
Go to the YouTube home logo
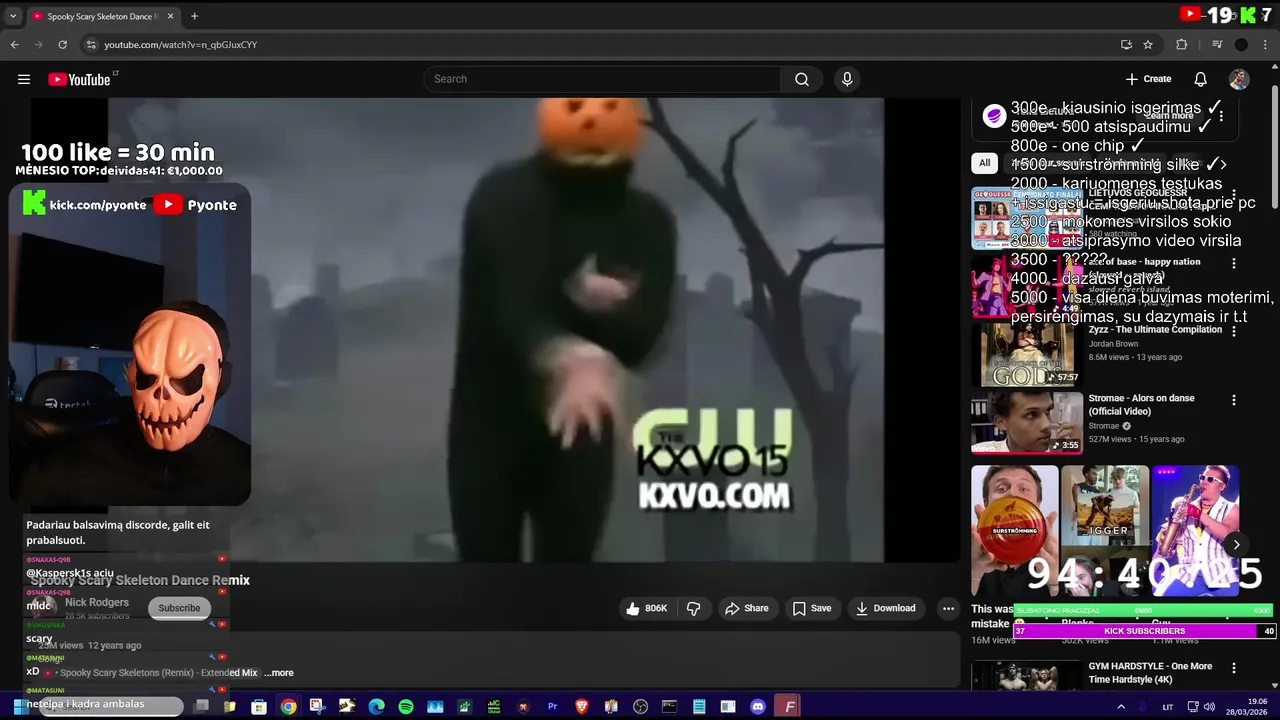tap(79, 79)
